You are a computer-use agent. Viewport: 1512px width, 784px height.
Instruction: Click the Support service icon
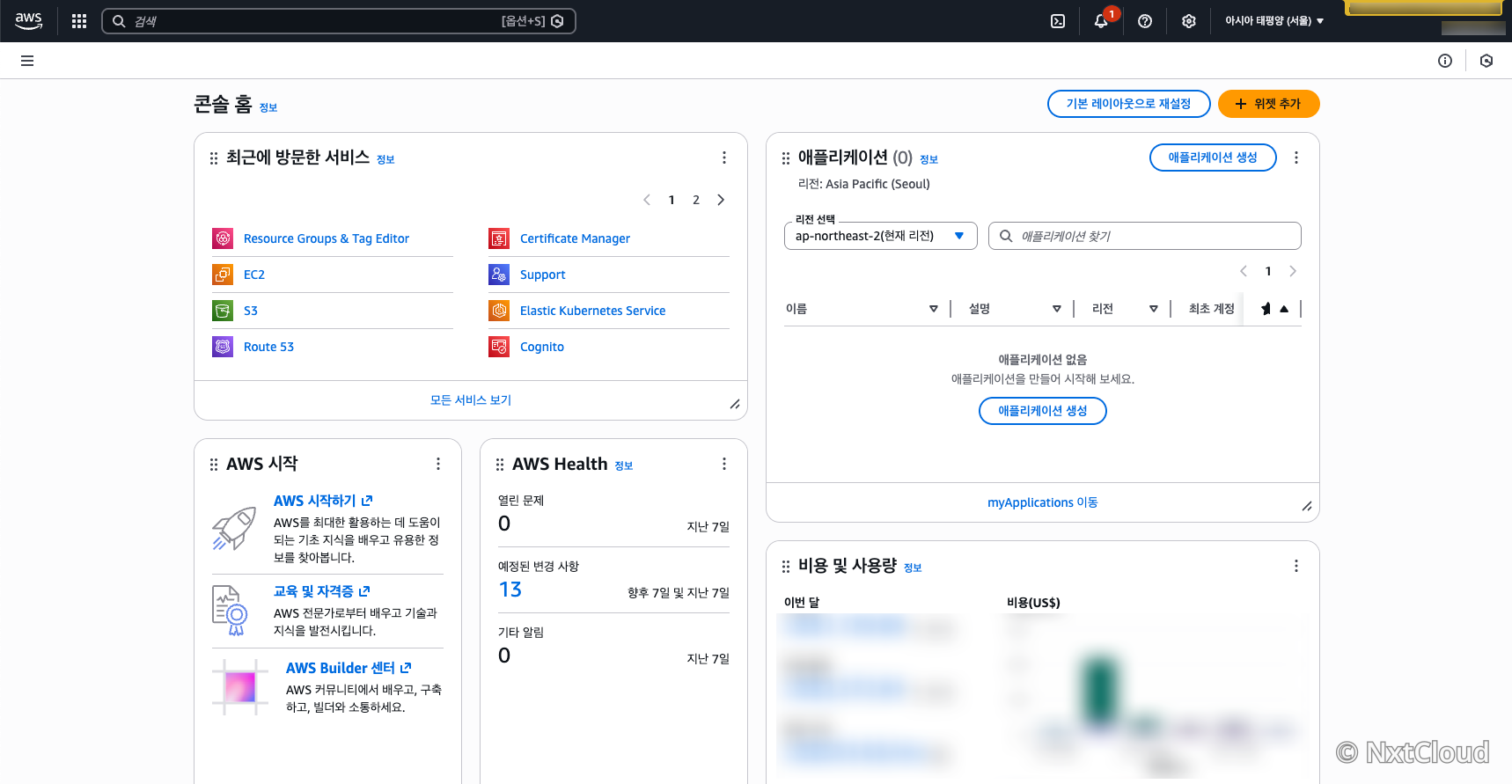point(499,275)
